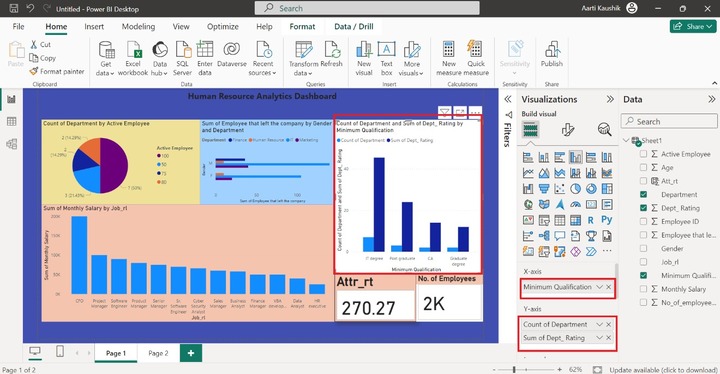Image resolution: width=720 pixels, height=374 pixels.
Task: Collapse the Visualizations pane
Action: [x=610, y=99]
